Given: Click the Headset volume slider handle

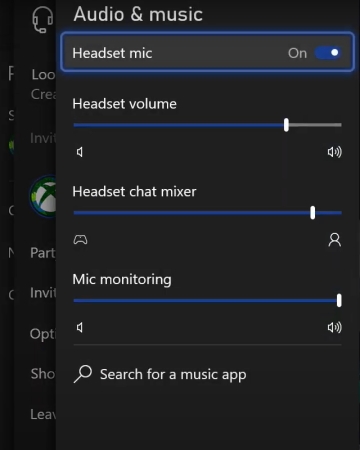Looking at the screenshot, I should (286, 125).
